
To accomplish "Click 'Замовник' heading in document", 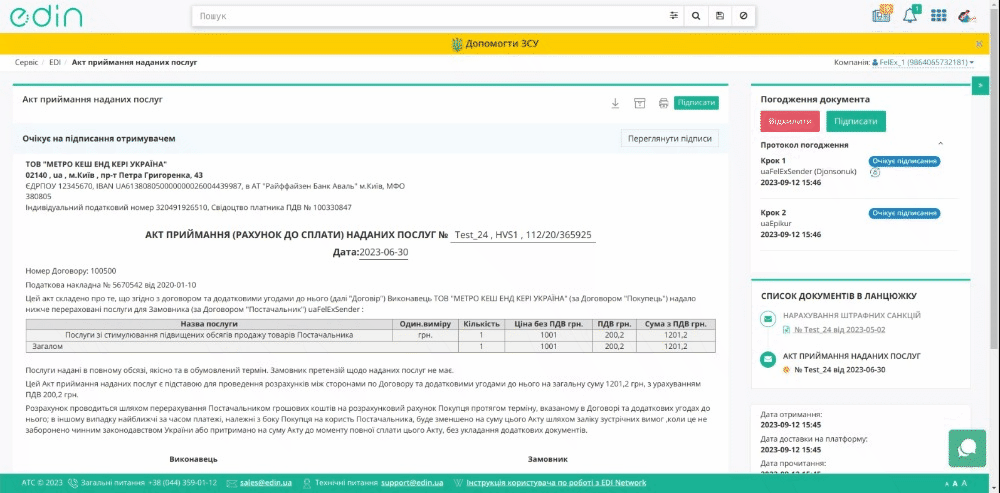I will pyautogui.click(x=548, y=459).
